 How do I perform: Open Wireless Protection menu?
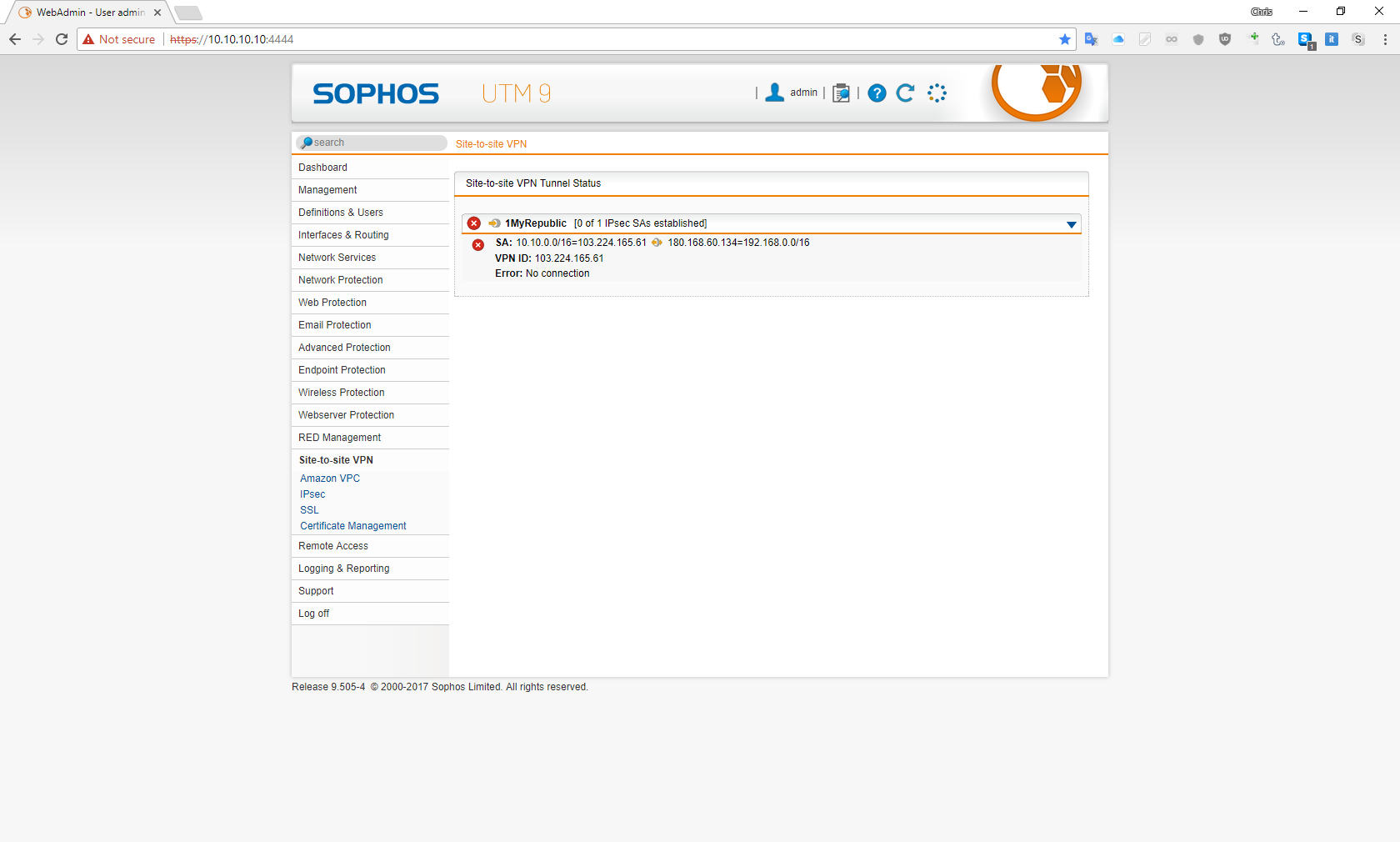click(x=370, y=393)
